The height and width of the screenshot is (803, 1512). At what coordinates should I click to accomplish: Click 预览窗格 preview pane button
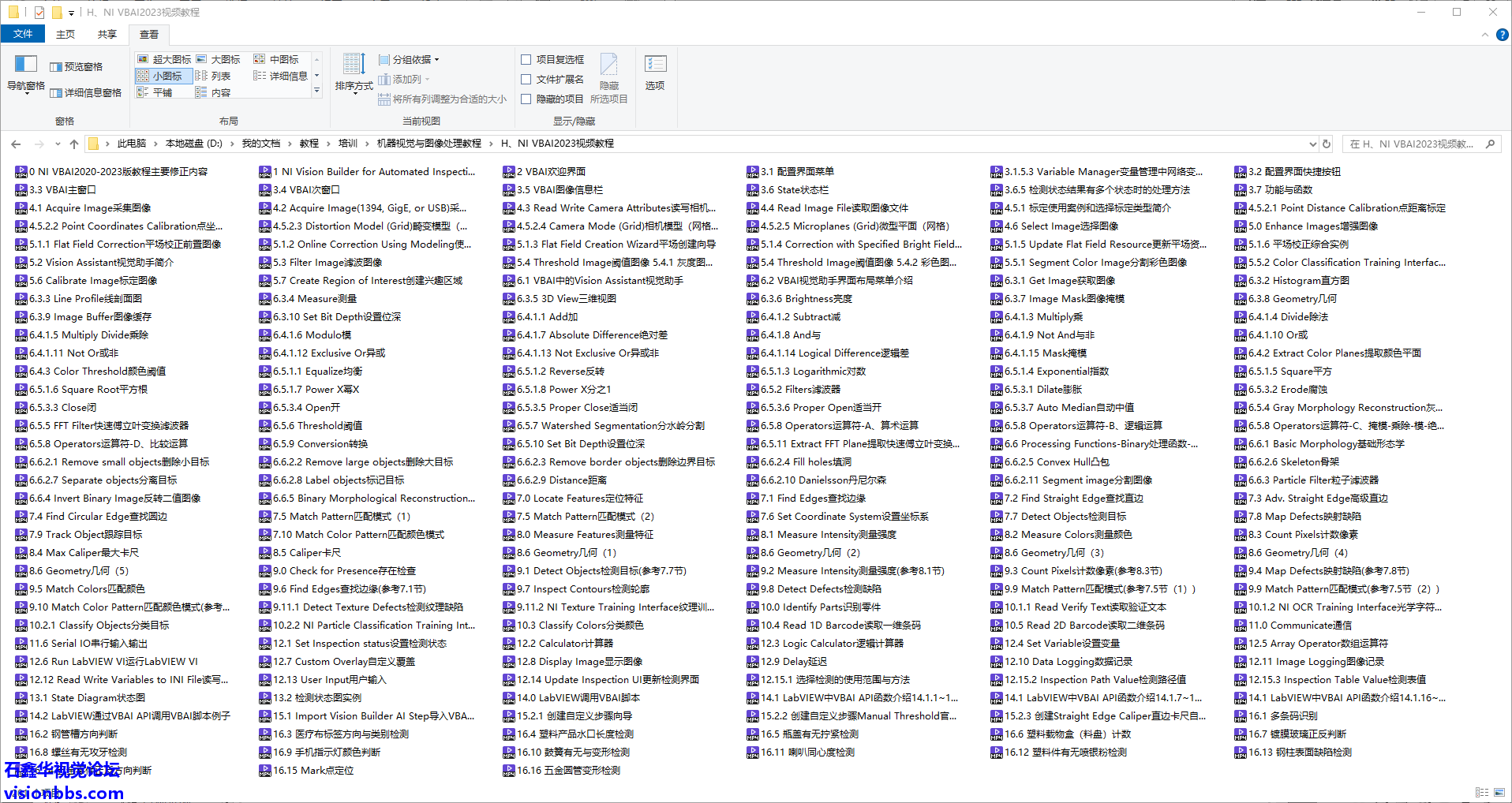point(77,67)
